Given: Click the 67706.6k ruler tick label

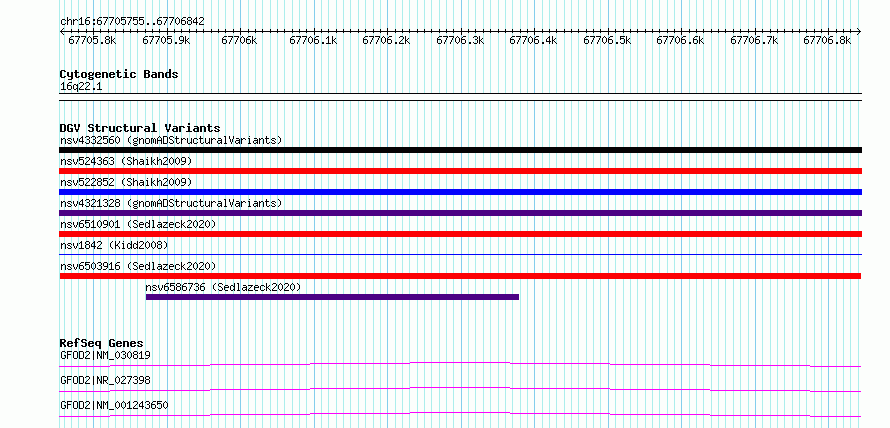Looking at the screenshot, I should point(680,40).
